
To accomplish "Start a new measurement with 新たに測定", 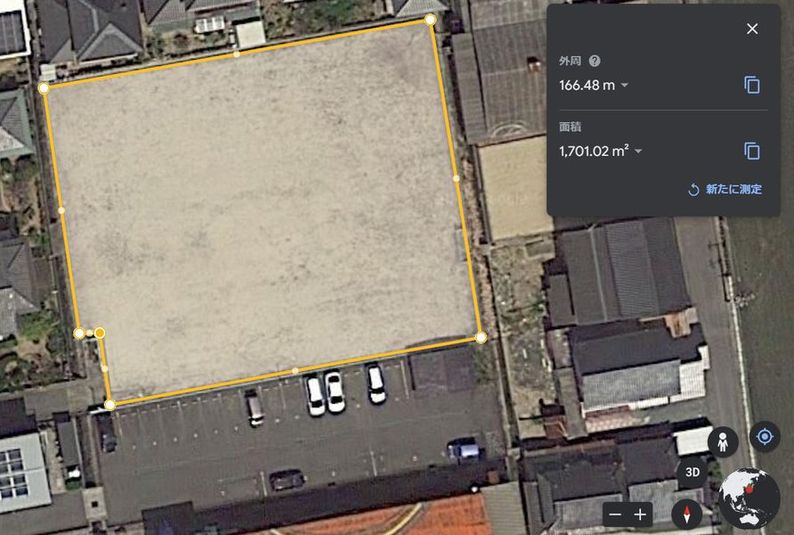I will pyautogui.click(x=725, y=189).
